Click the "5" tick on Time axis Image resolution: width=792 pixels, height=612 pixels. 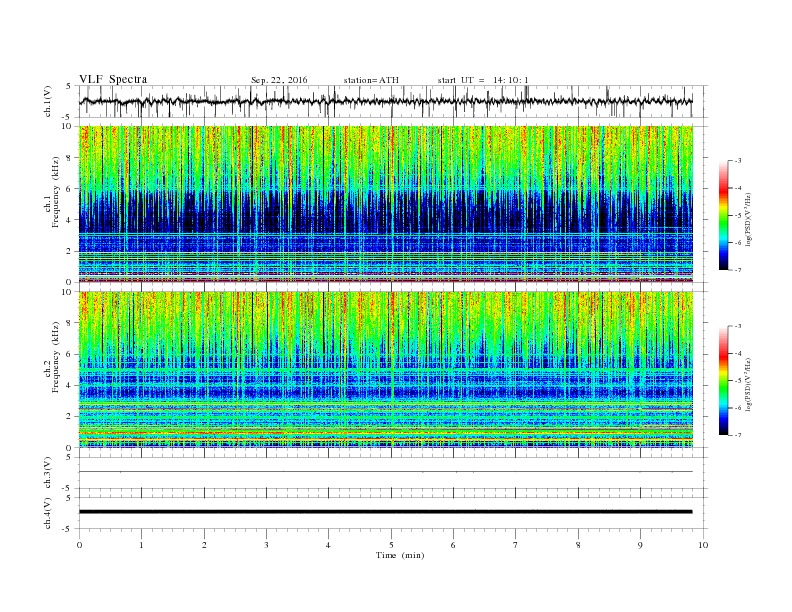pos(391,545)
